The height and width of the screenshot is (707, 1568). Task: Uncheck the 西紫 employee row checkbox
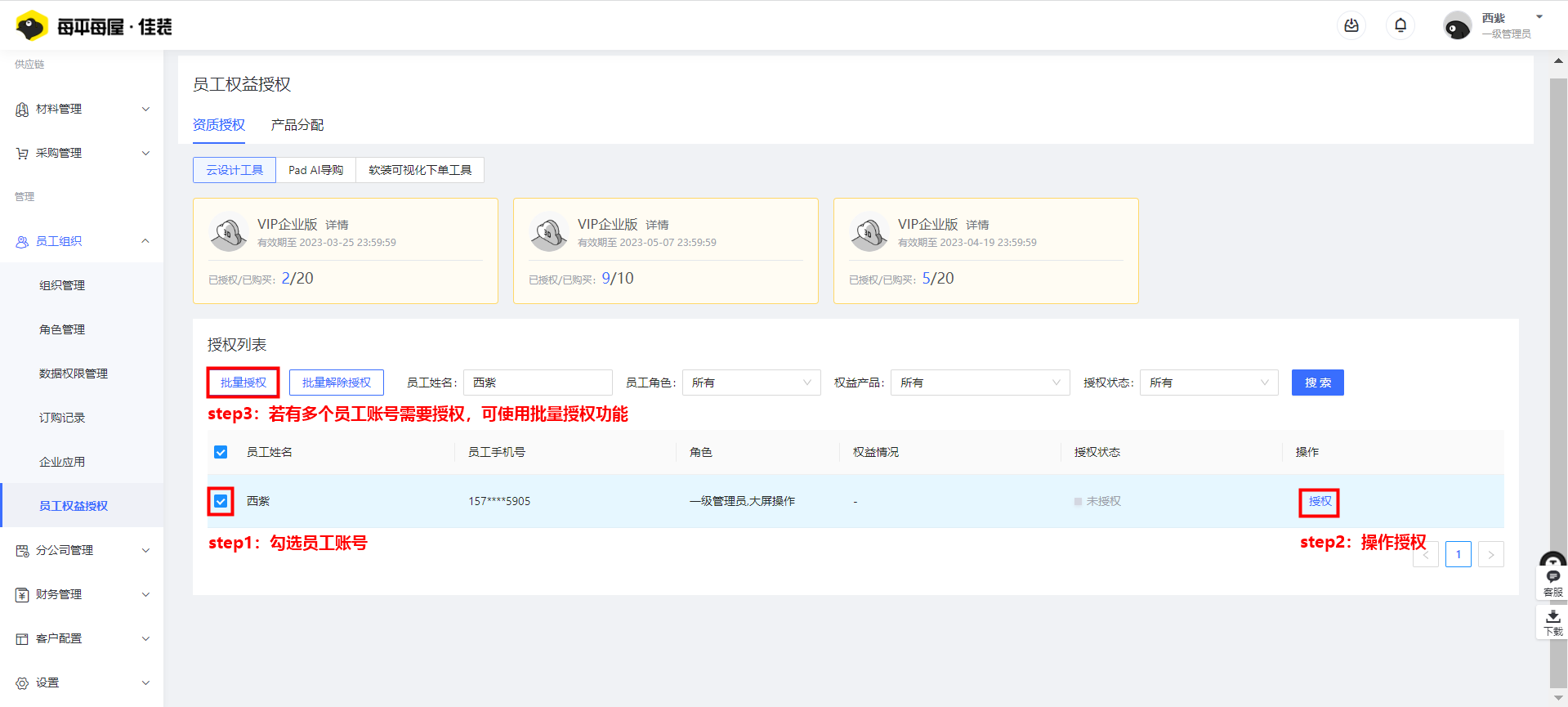221,501
